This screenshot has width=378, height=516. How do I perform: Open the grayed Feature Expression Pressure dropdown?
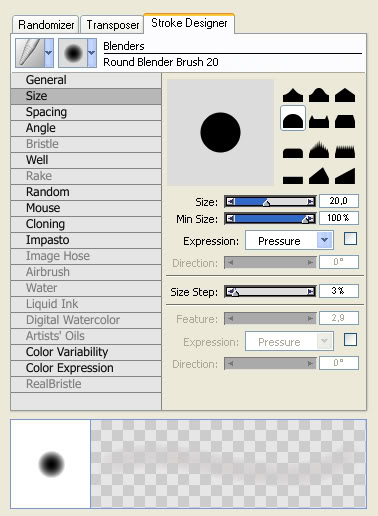[289, 341]
